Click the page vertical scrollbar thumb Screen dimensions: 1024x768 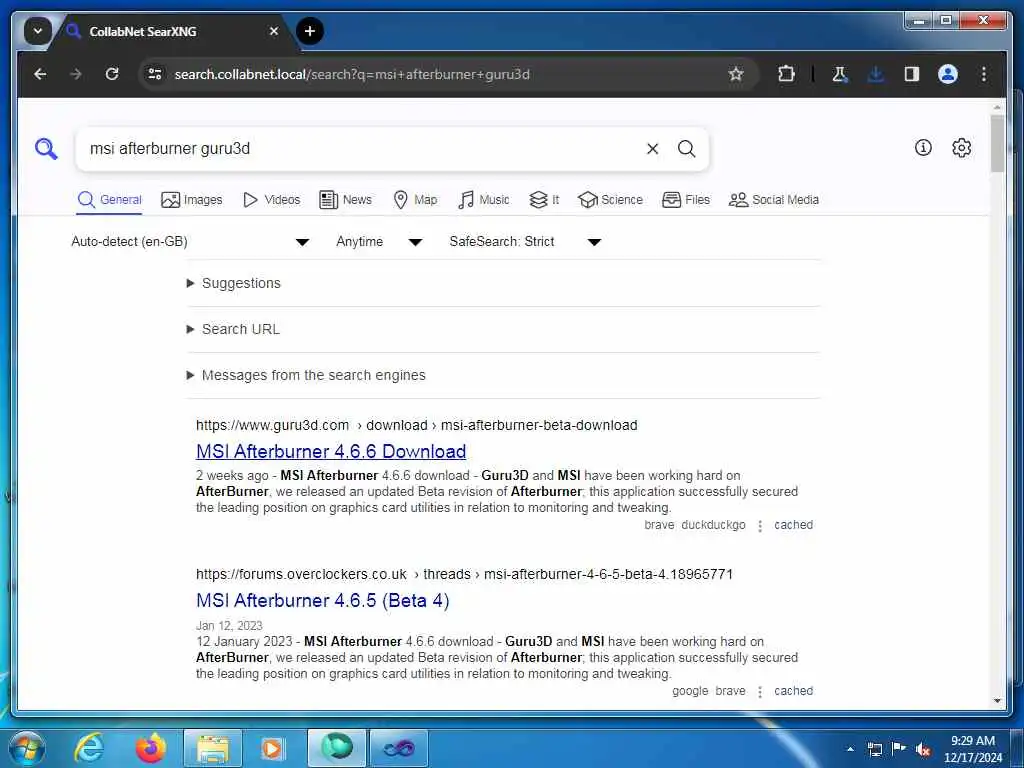pos(997,144)
